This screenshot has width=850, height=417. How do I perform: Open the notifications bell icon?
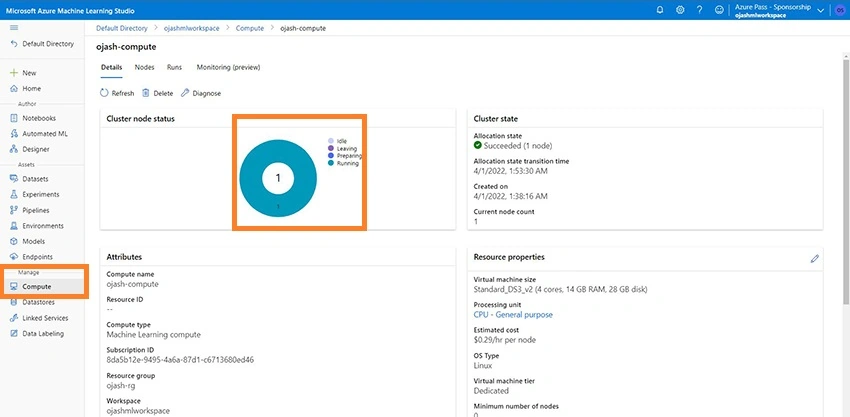coord(660,10)
